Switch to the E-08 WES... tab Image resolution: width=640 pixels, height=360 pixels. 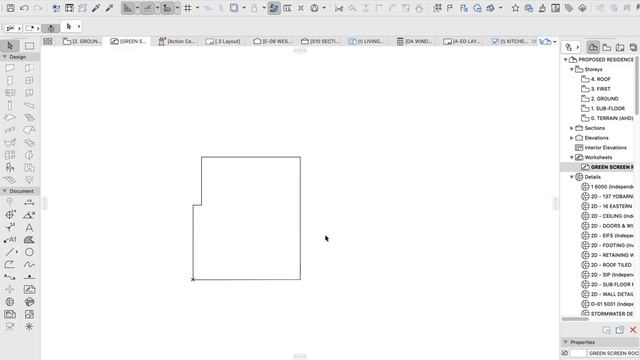click(x=272, y=41)
